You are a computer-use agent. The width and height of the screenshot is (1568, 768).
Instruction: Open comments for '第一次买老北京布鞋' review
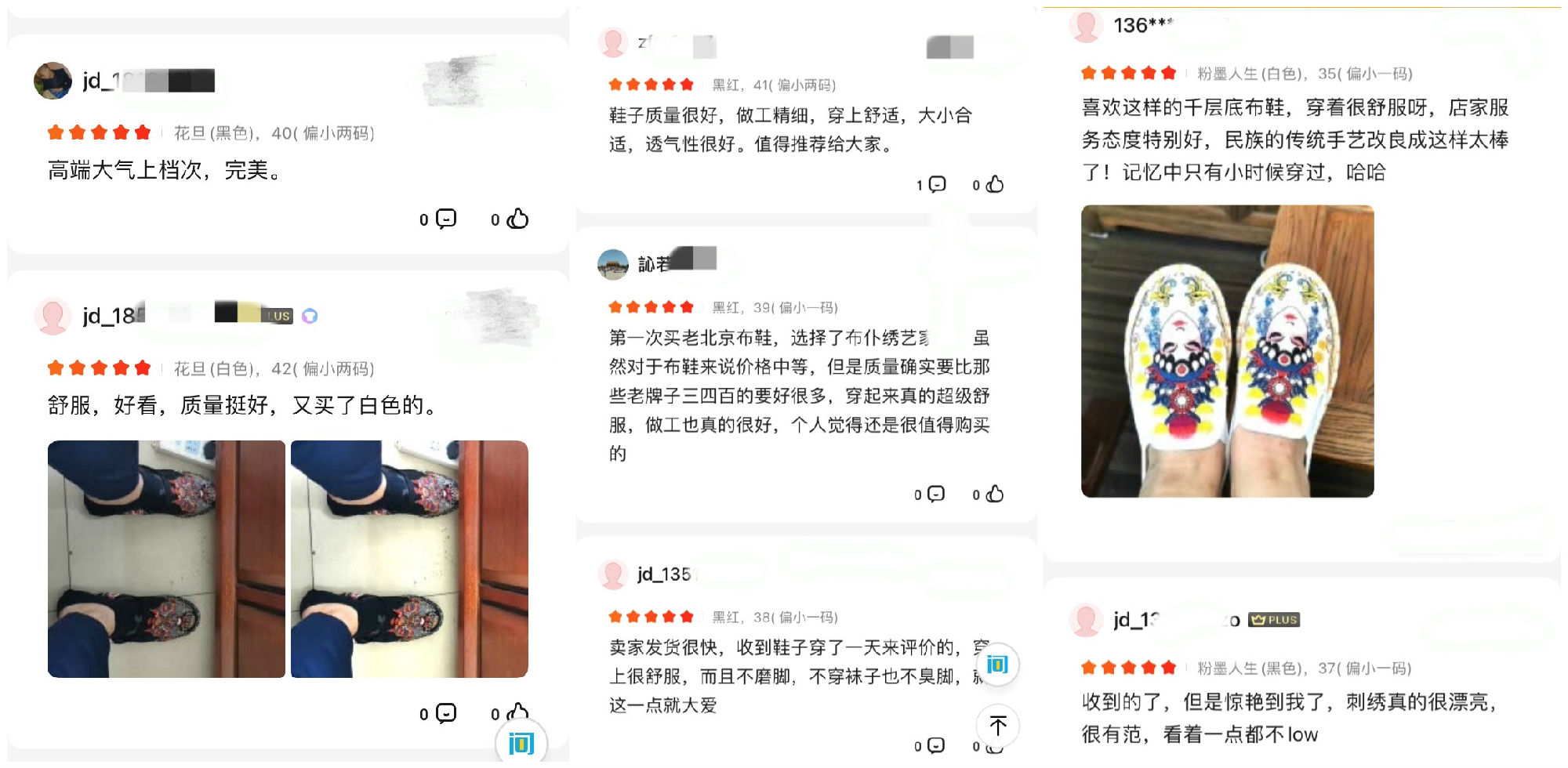pyautogui.click(x=936, y=494)
